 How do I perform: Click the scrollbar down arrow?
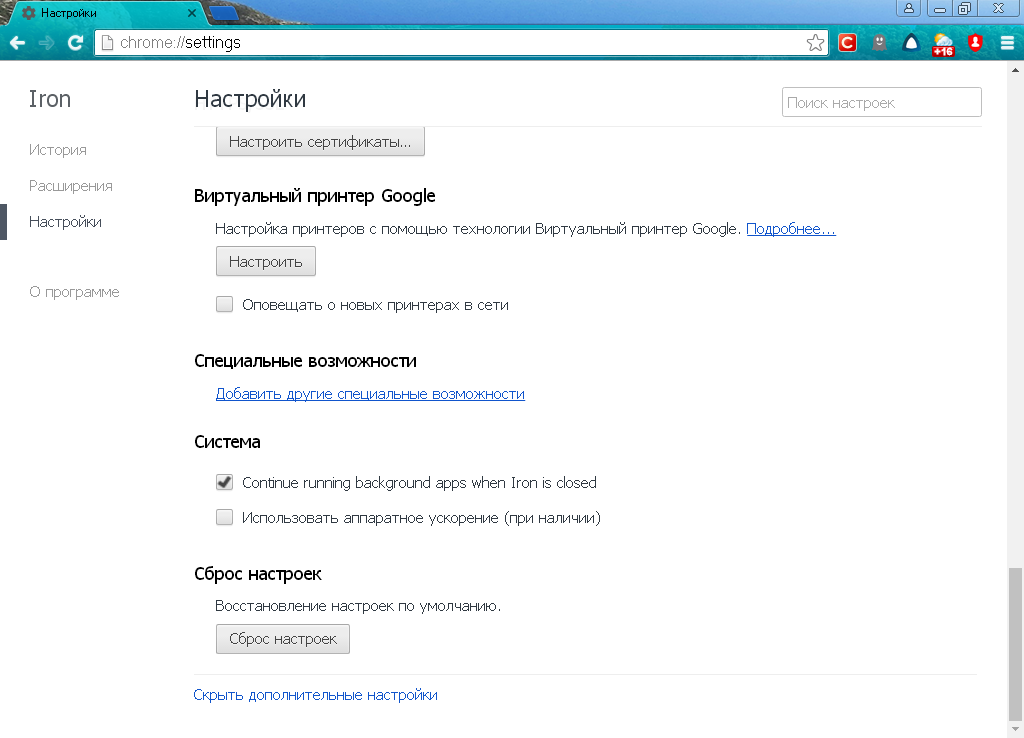(1015, 729)
